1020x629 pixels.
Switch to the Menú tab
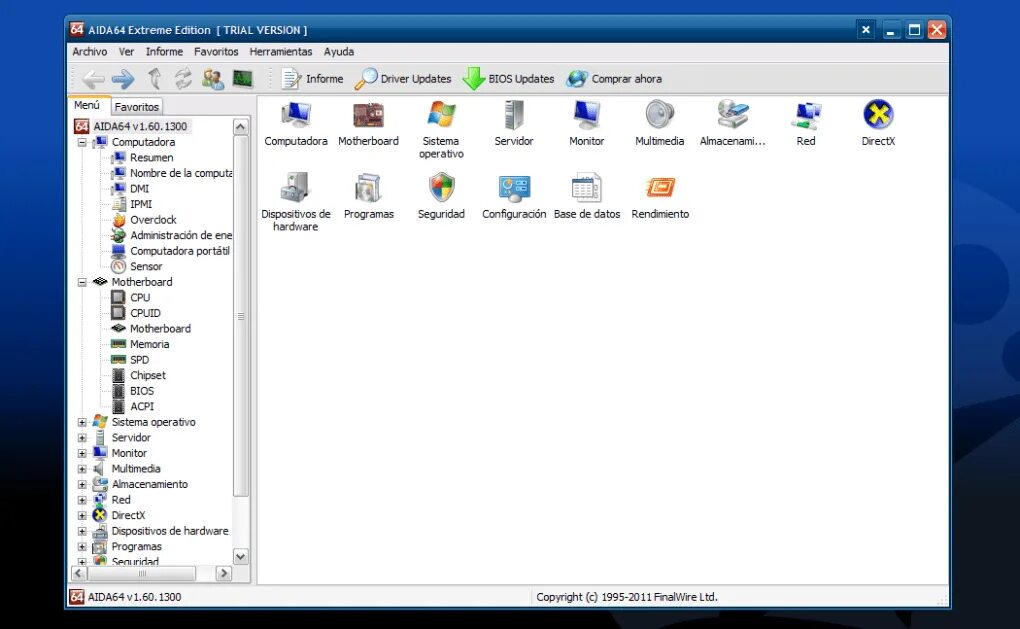[87, 105]
